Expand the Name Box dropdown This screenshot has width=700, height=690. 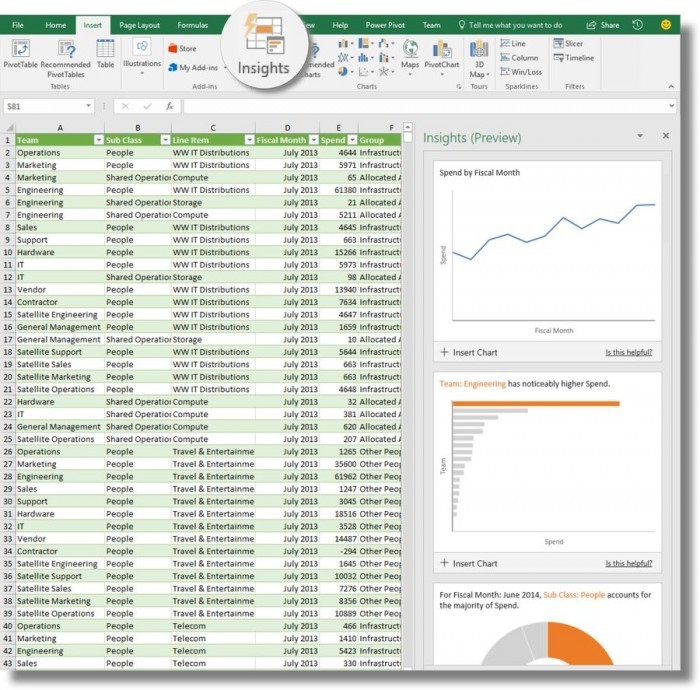click(x=89, y=106)
